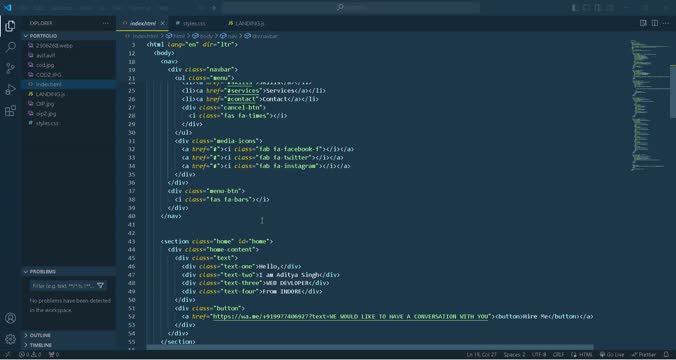Screen dimensions: 676x360
Task: Open COD2.JPG in the file explorer
Action: 69,75
